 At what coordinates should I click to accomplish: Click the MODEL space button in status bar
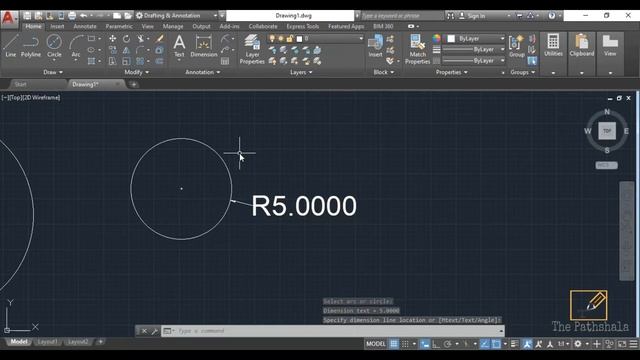pos(376,344)
